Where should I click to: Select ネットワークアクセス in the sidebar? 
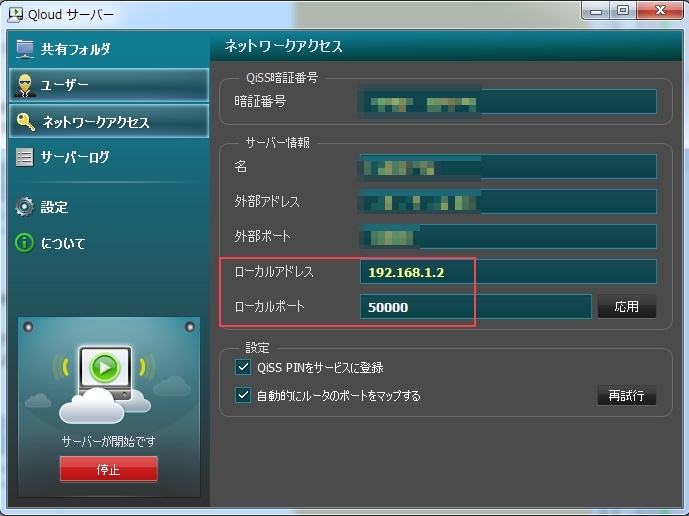tap(109, 121)
